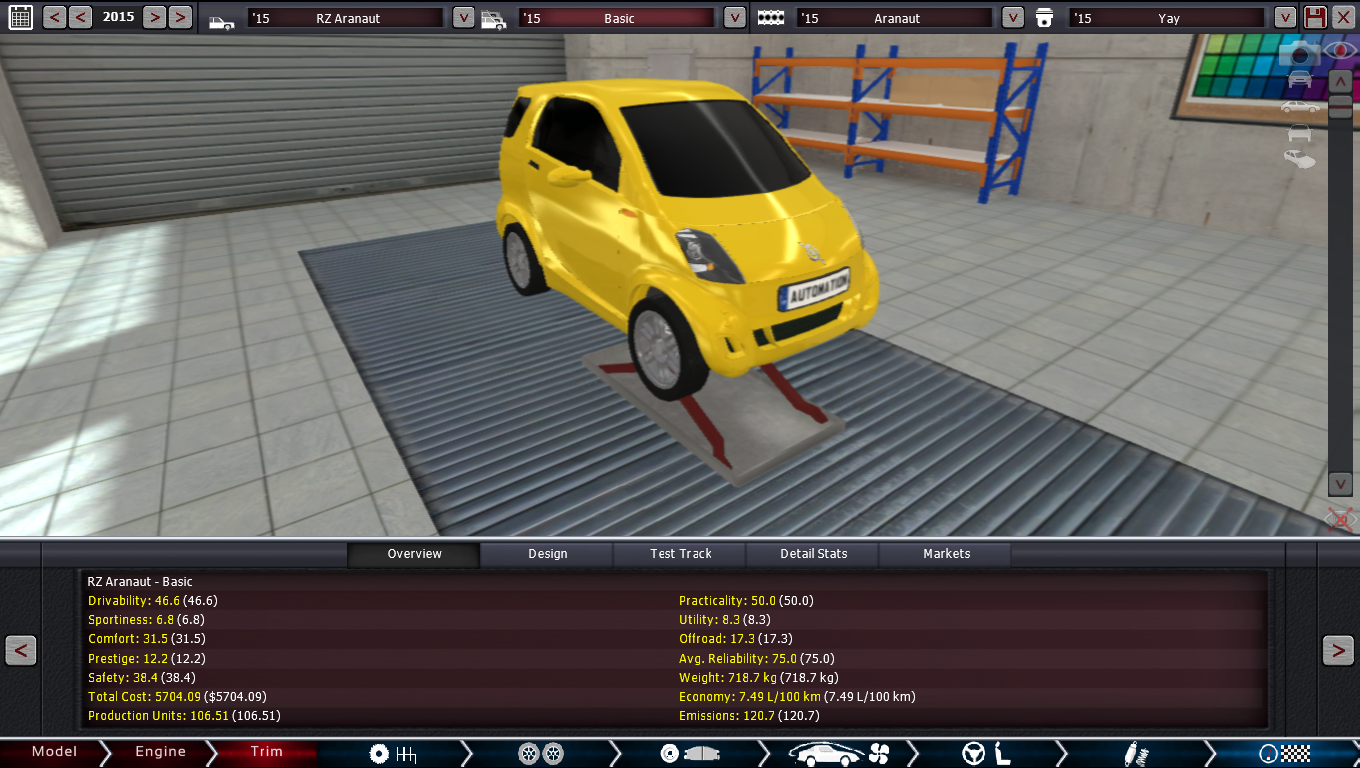
Task: Toggle the crossed-out eye icon at bottom right
Action: 1340,519
